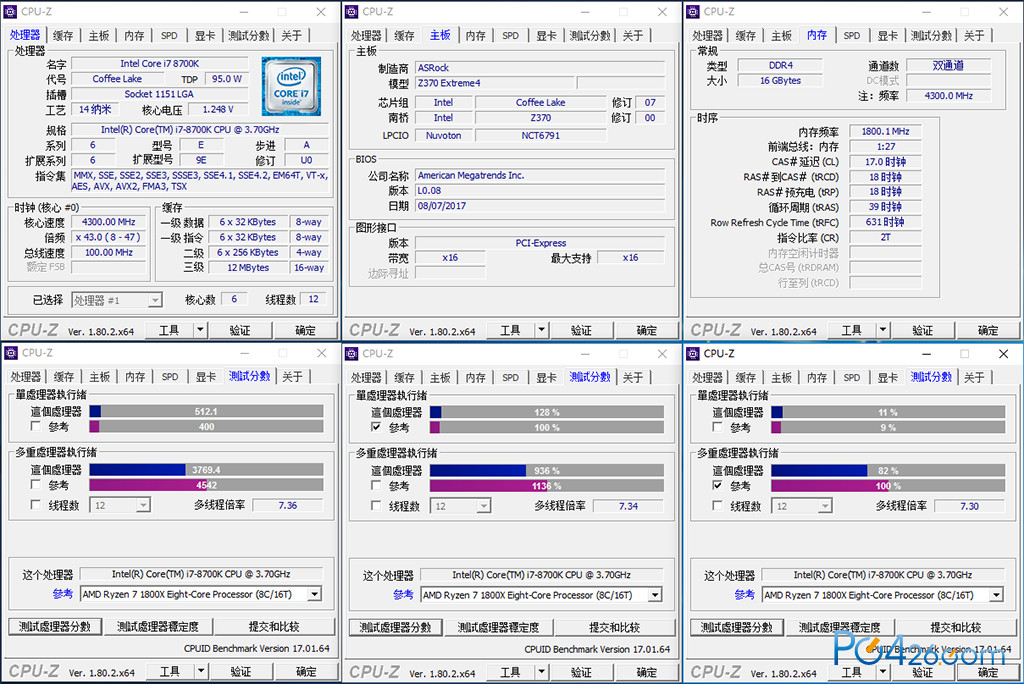Viewport: 1024px width, 684px height.
Task: Expand Ryzen 7 1800X reference dropdown in the 512.1 window
Action: click(315, 594)
